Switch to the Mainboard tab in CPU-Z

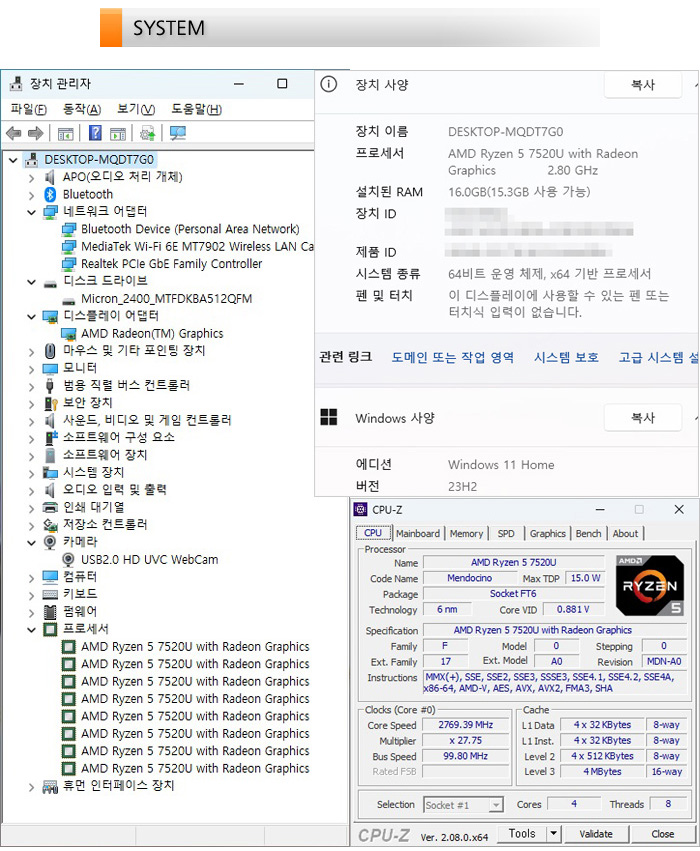418,534
